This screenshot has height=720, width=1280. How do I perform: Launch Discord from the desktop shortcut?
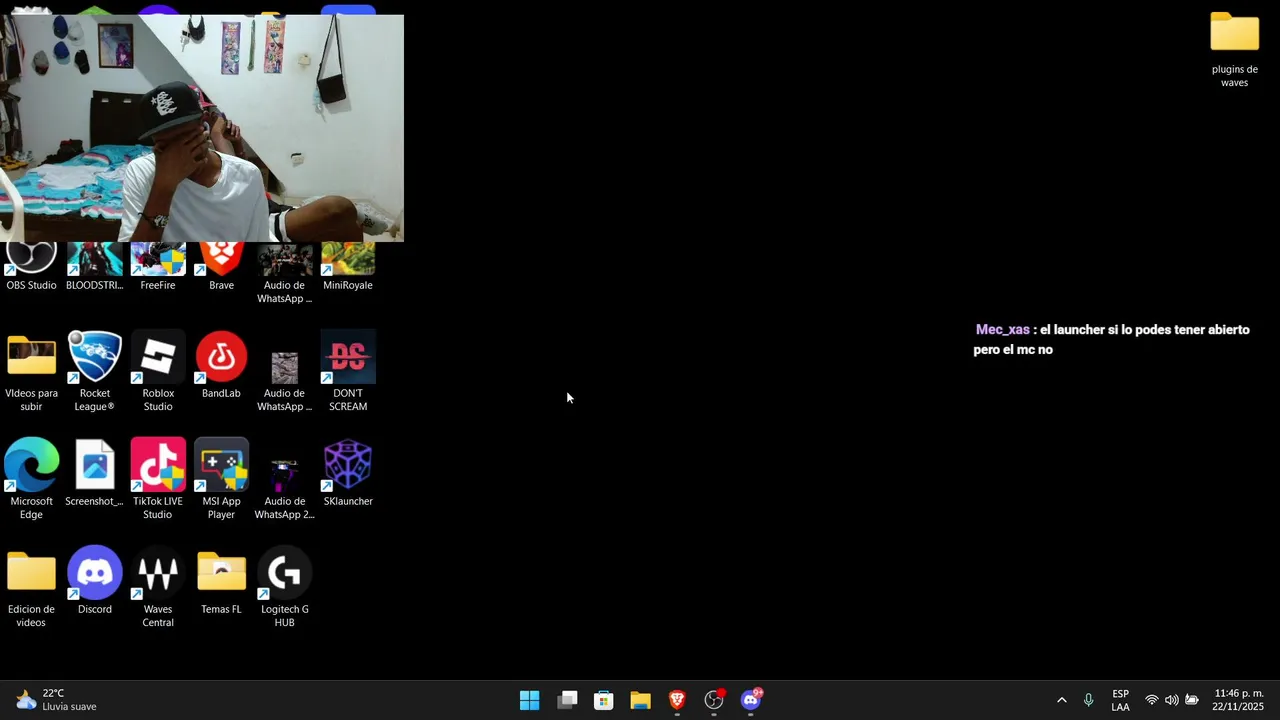[94, 582]
